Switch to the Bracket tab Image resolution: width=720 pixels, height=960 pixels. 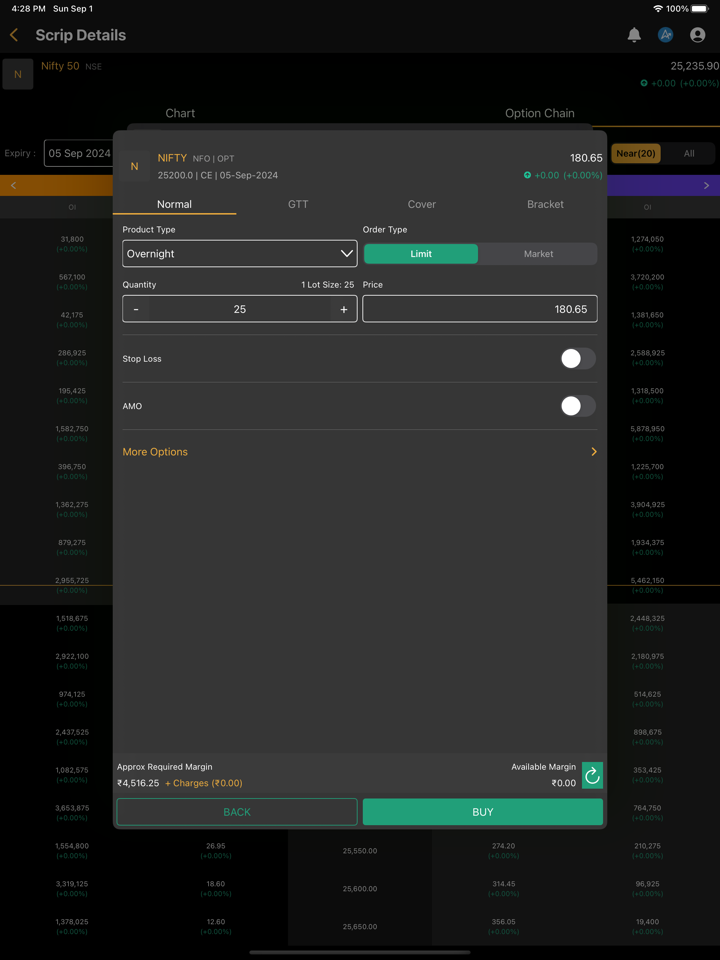[x=545, y=204]
